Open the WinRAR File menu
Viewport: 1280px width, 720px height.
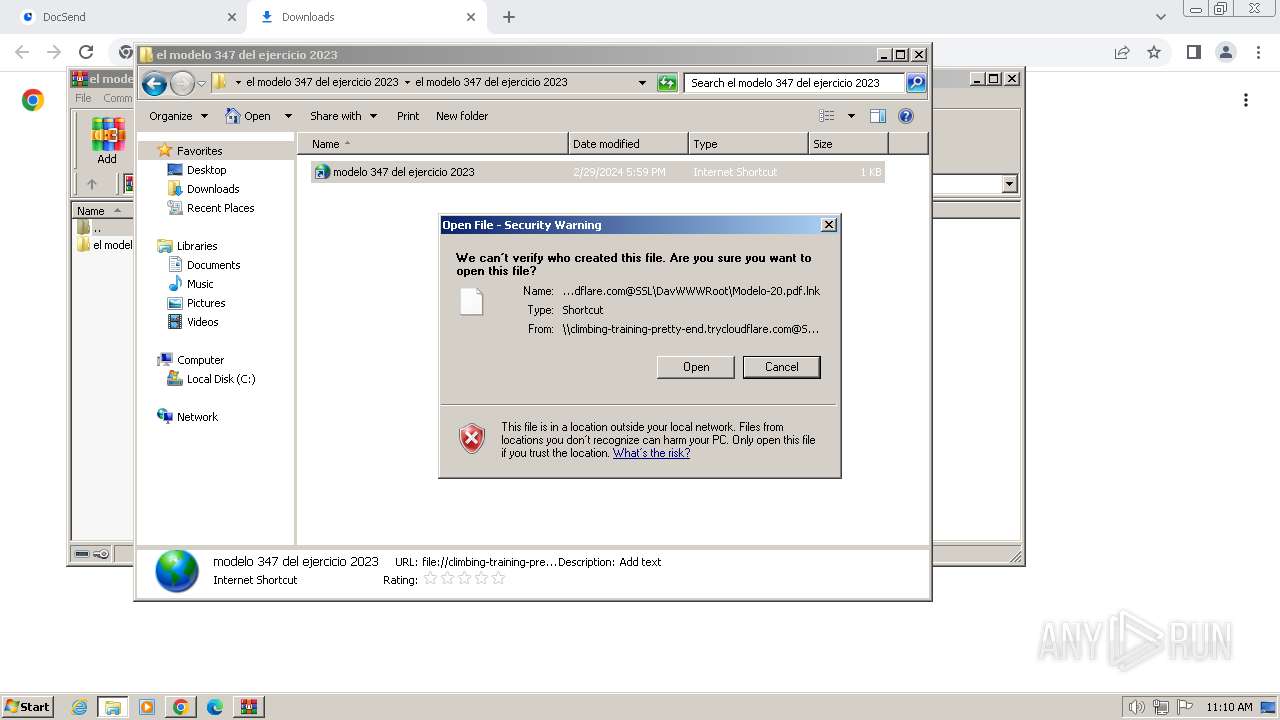click(x=83, y=98)
